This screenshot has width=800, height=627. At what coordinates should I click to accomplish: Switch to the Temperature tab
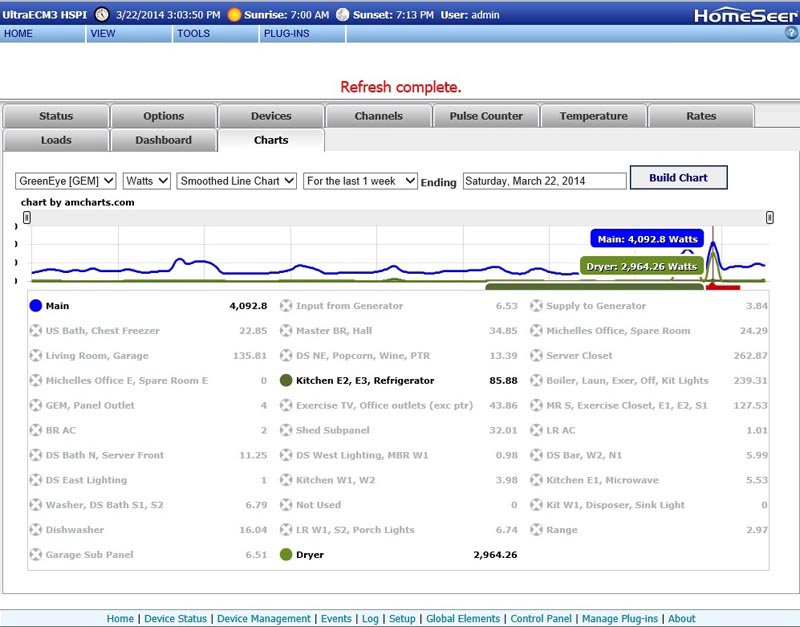(594, 116)
